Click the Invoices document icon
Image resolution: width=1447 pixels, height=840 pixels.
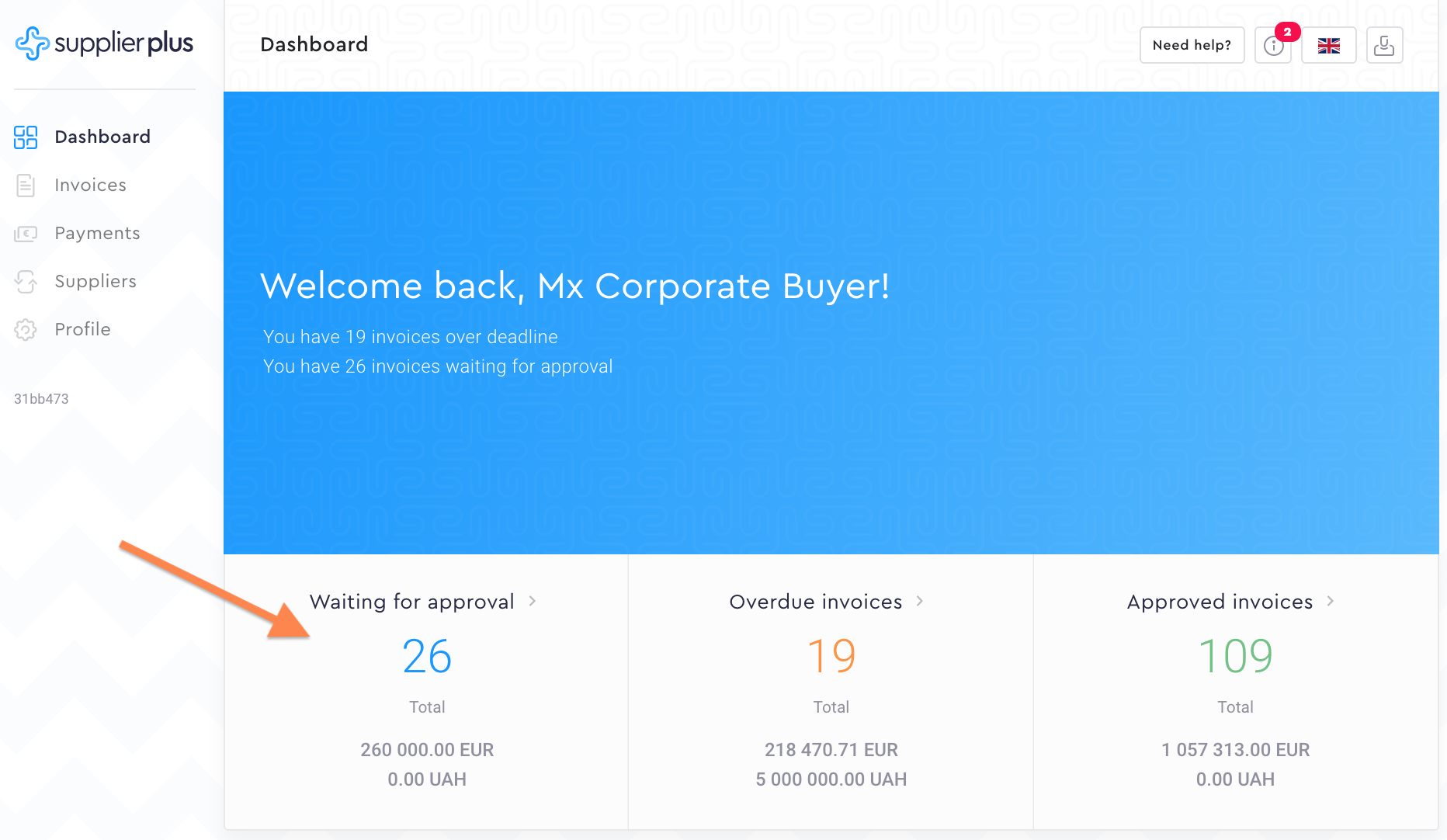click(x=26, y=186)
